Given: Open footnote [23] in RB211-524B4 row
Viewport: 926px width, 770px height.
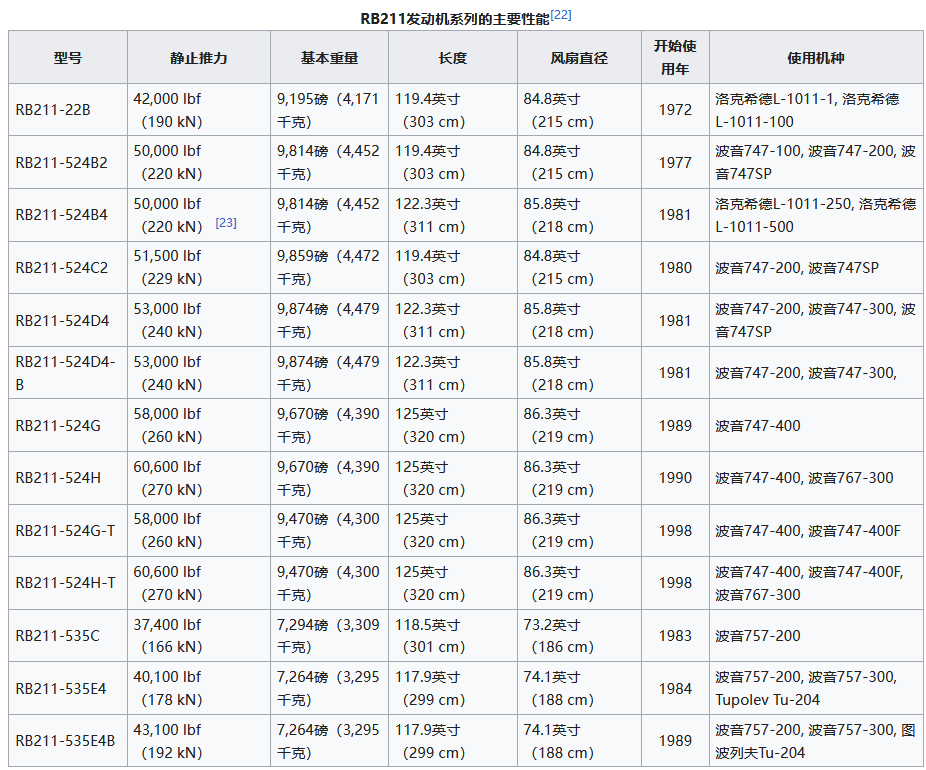Looking at the screenshot, I should (226, 223).
